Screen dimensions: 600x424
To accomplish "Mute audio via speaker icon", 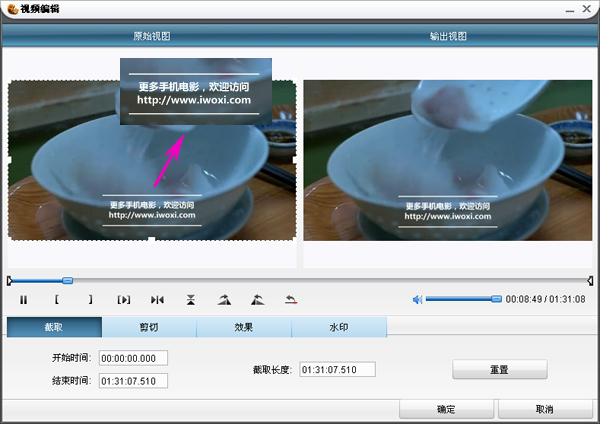I will 417,299.
